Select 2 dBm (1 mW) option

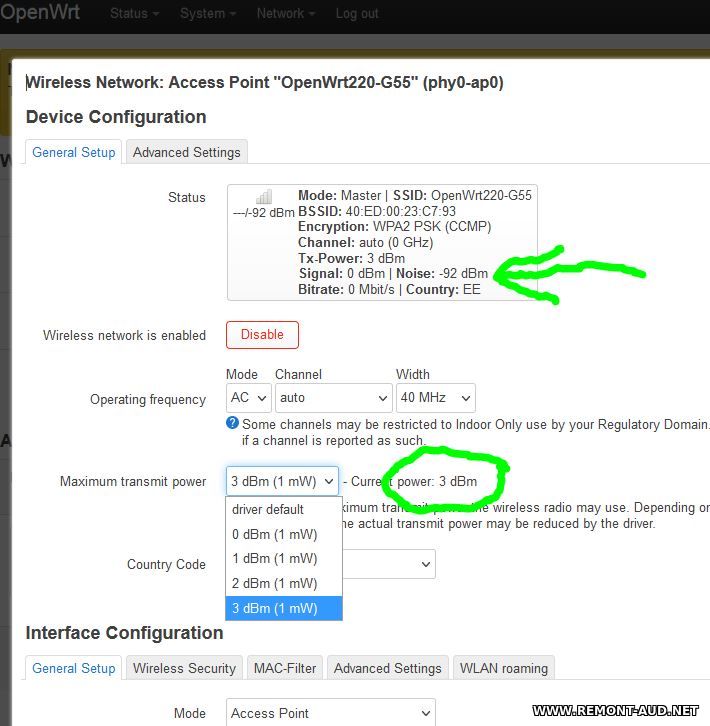(275, 583)
